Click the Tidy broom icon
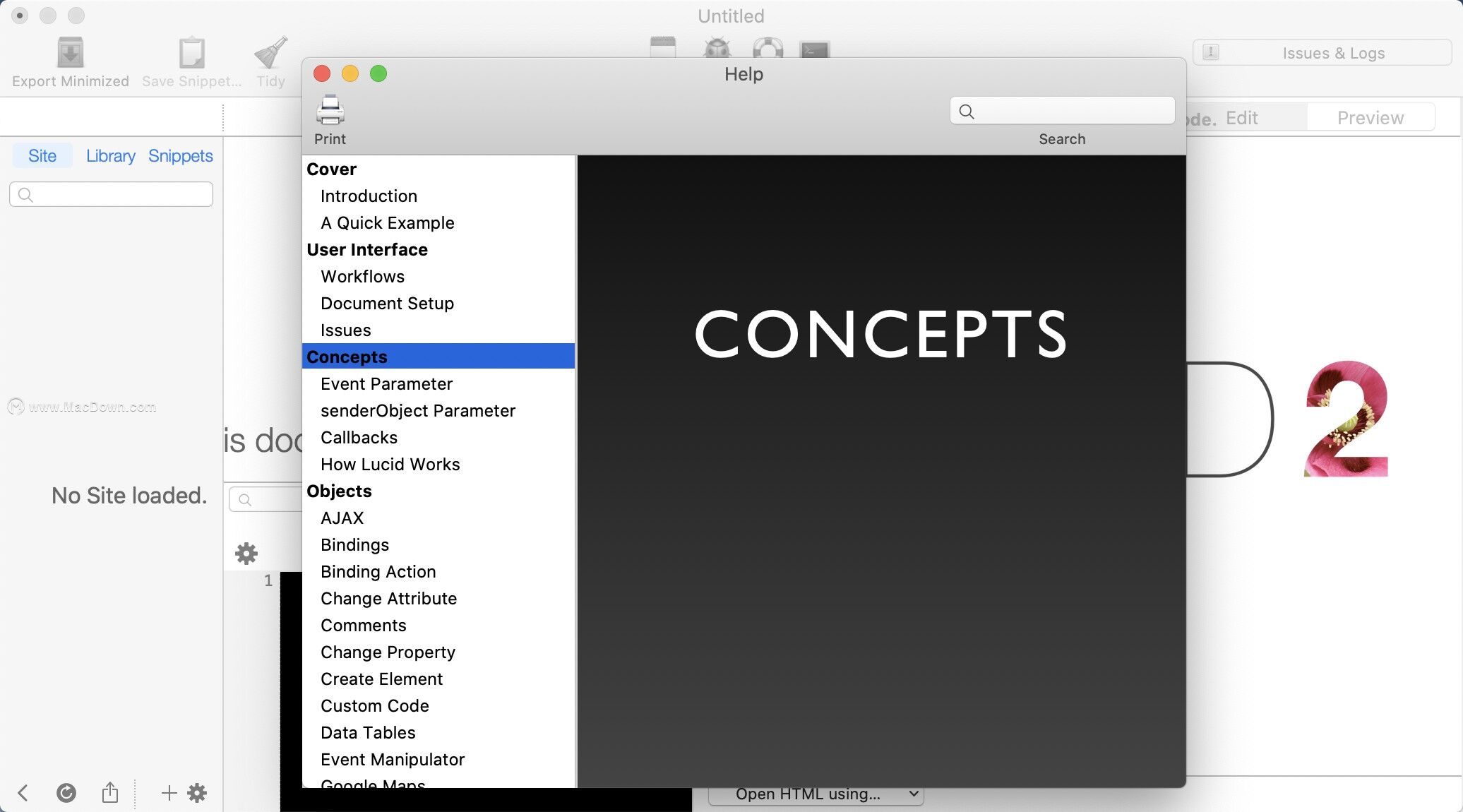This screenshot has width=1463, height=812. coord(271,53)
